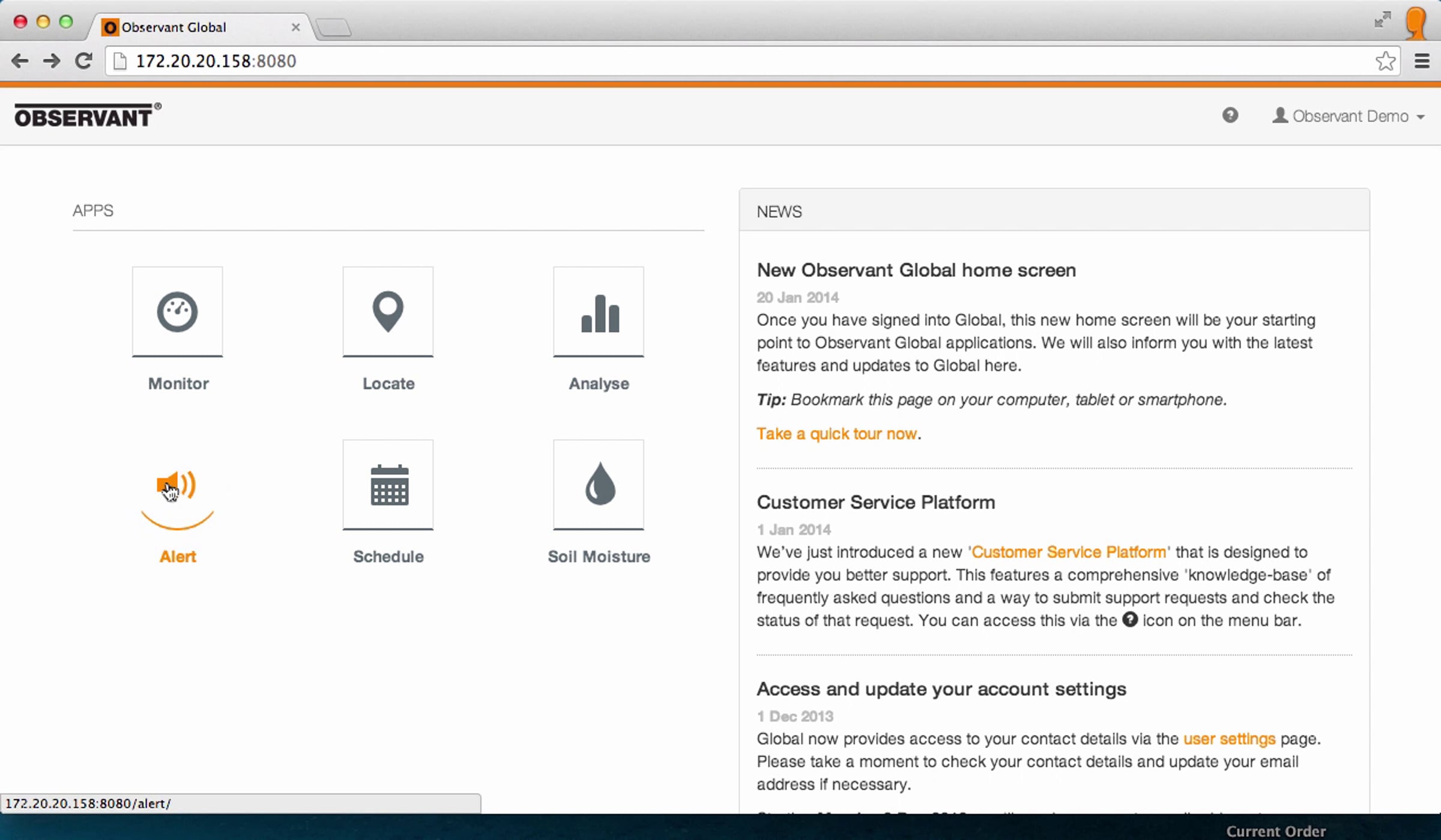Click the Observant logo
Image resolution: width=1441 pixels, height=840 pixels.
click(x=88, y=115)
